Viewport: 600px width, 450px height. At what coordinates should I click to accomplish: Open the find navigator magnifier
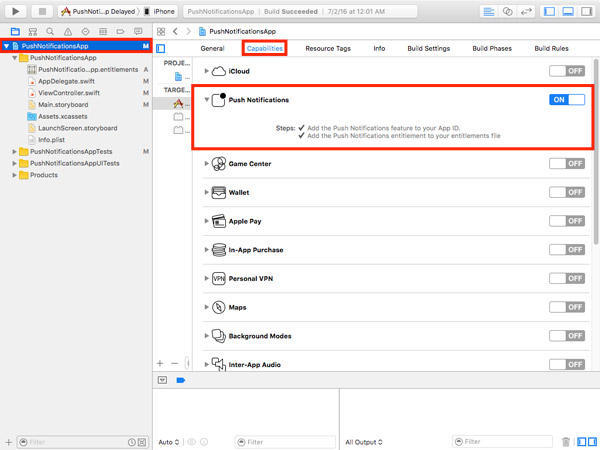click(50, 31)
